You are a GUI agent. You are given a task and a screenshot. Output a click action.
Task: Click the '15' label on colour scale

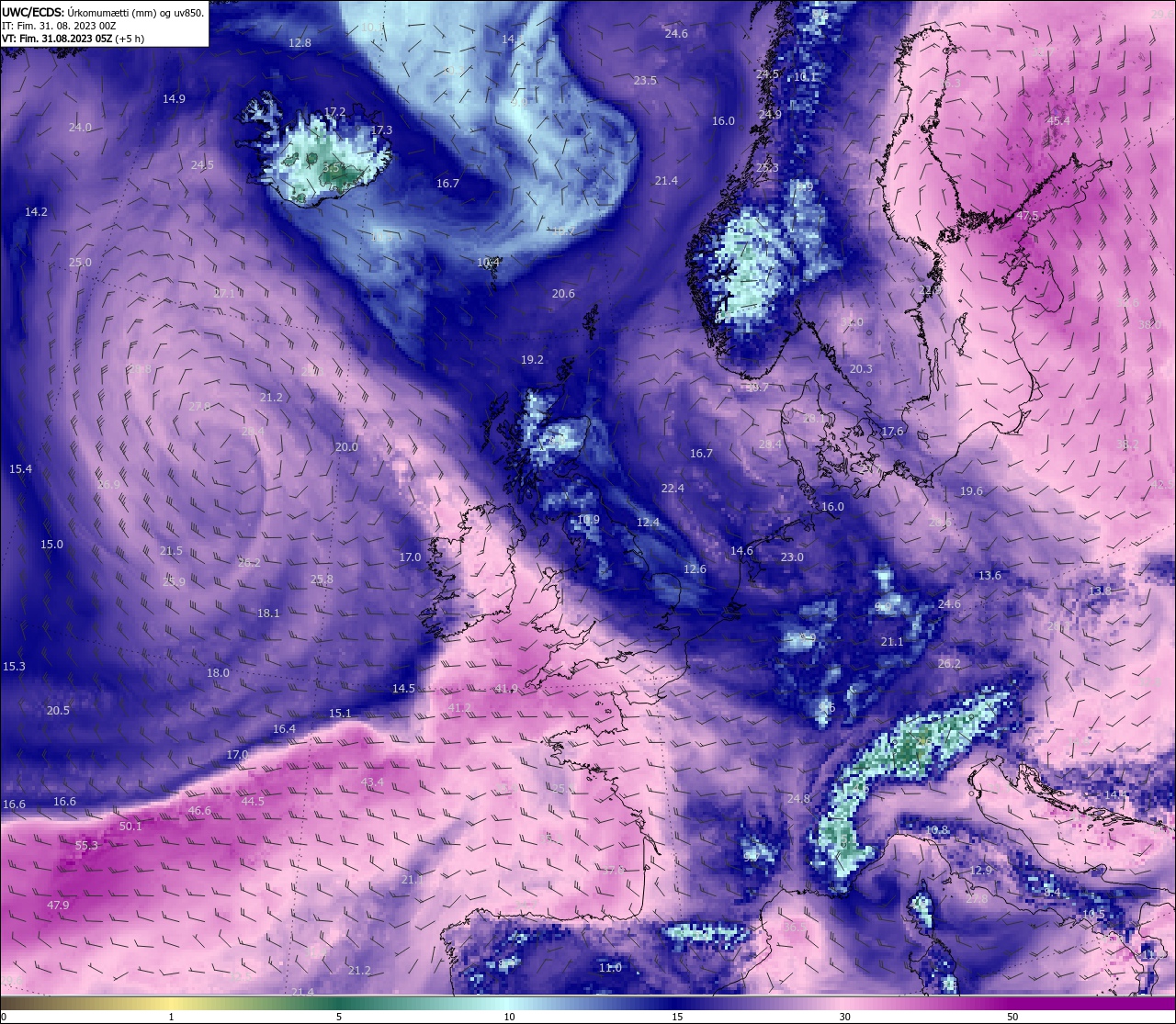pyautogui.click(x=676, y=1017)
